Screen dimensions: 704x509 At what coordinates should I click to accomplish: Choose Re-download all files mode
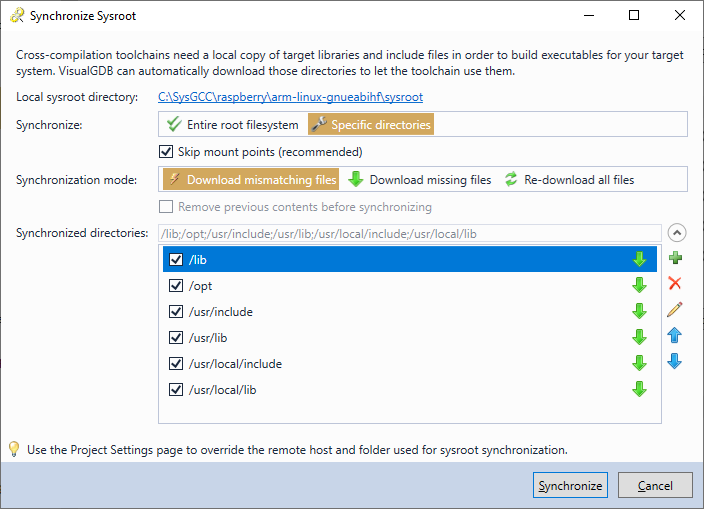point(569,180)
